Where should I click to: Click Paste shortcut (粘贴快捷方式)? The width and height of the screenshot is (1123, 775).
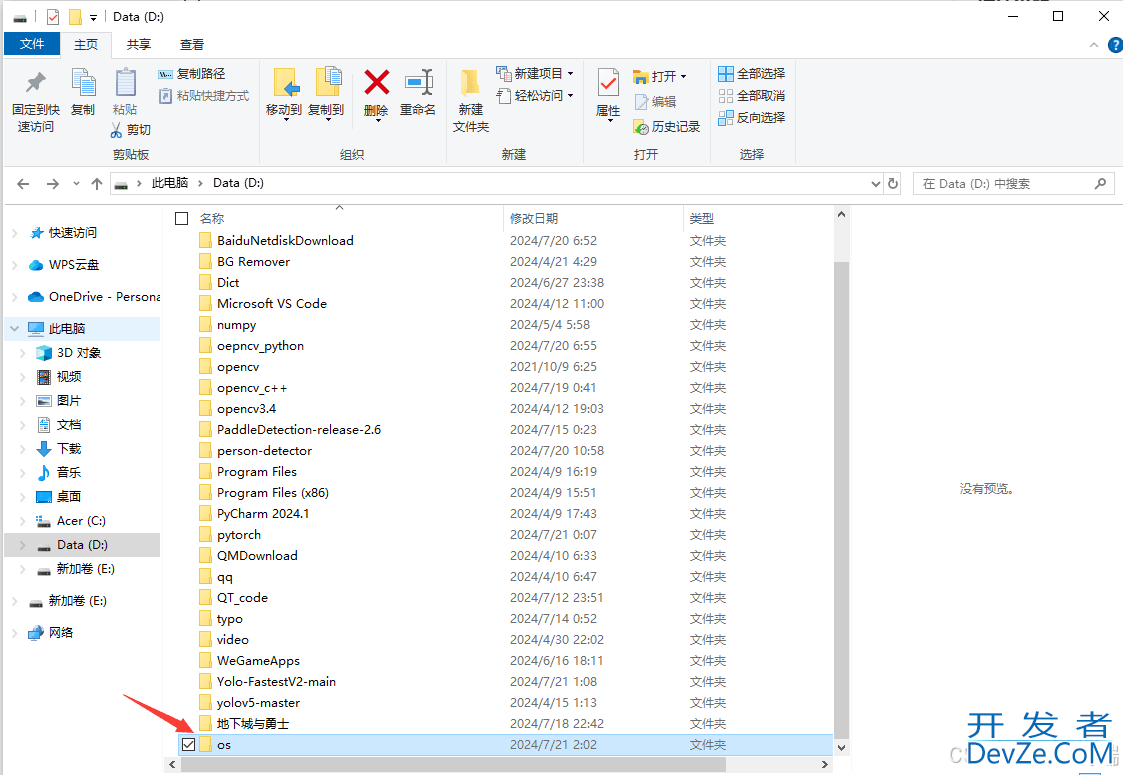203,95
